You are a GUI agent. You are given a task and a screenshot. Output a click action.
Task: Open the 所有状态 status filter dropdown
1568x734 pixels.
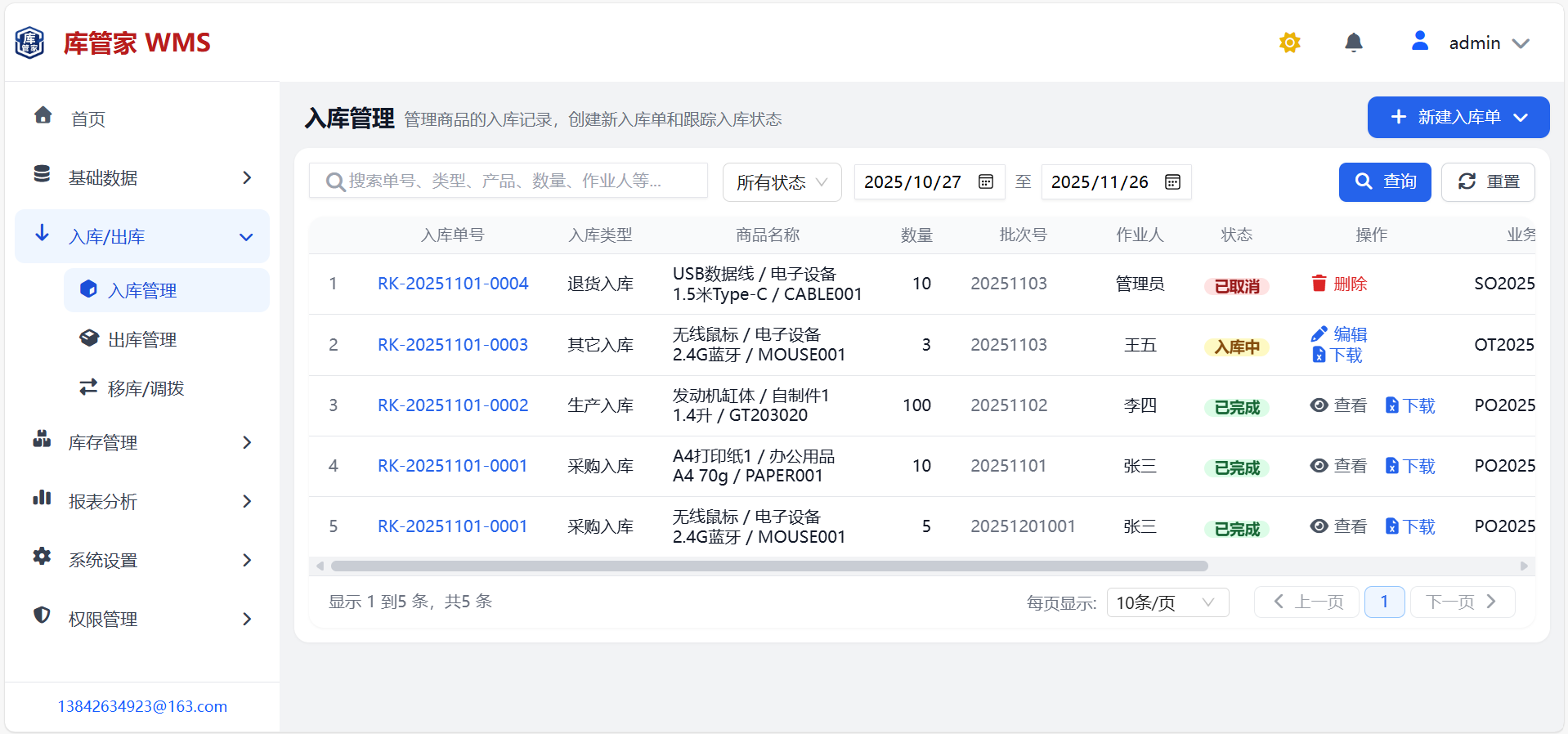click(x=782, y=182)
